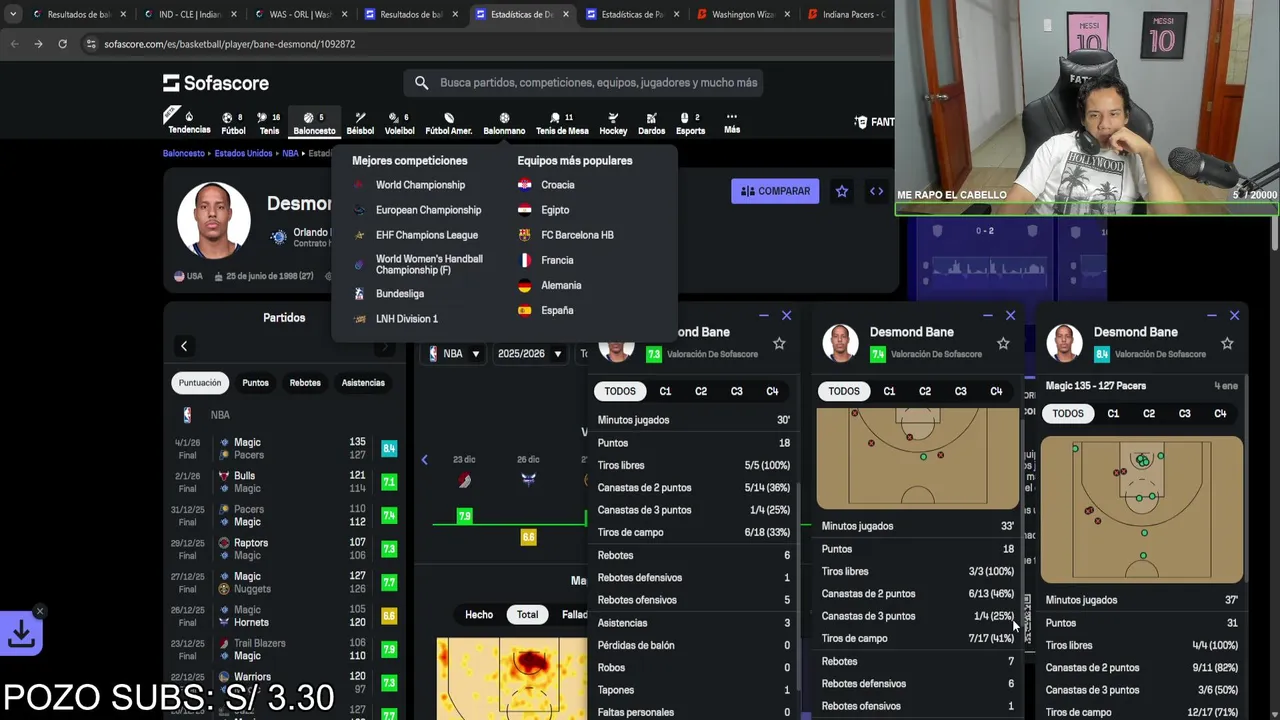Viewport: 1280px width, 720px height.
Task: Click the shot heatmap thumbnail
Action: tap(512, 678)
